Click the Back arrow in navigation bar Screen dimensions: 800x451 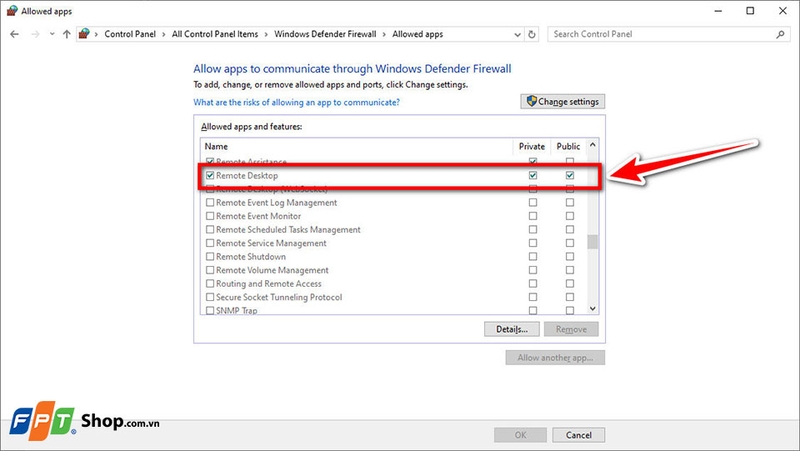click(13, 34)
